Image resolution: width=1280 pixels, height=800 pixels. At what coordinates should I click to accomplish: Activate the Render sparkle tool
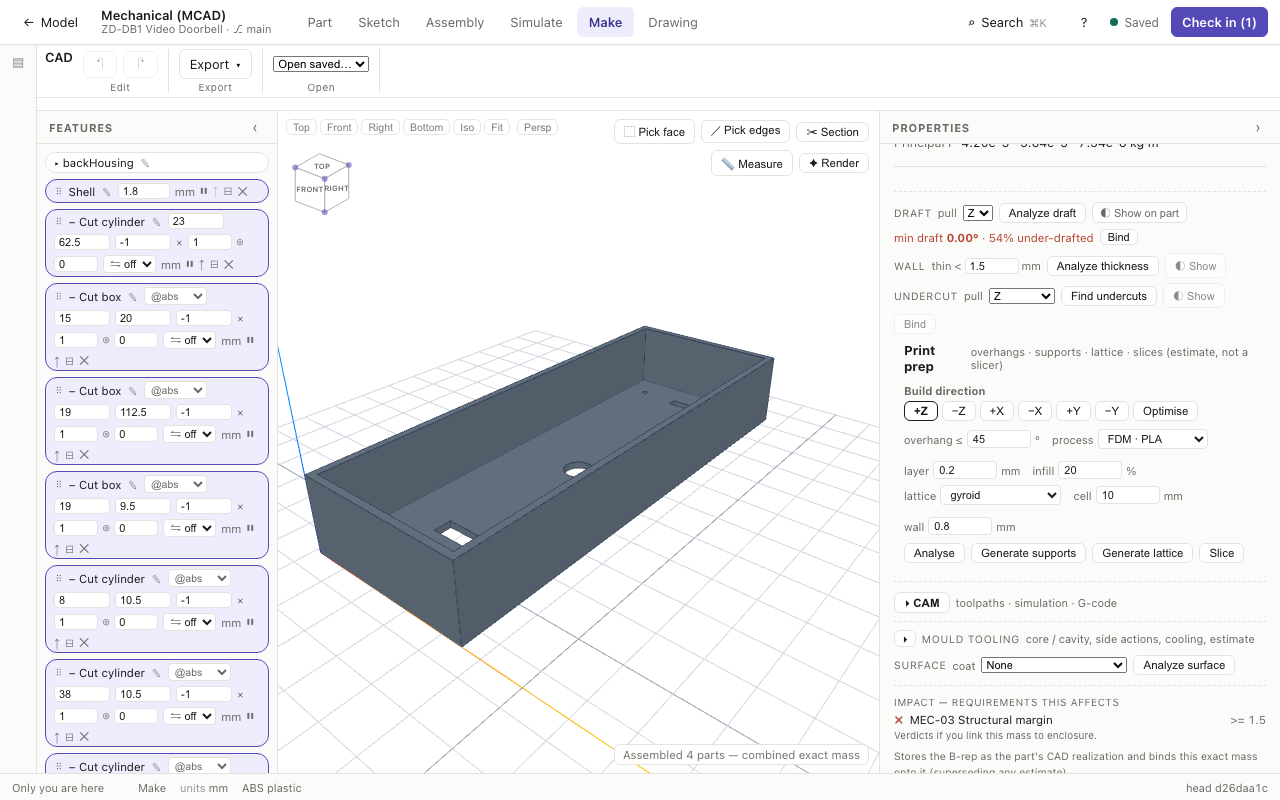pos(834,163)
